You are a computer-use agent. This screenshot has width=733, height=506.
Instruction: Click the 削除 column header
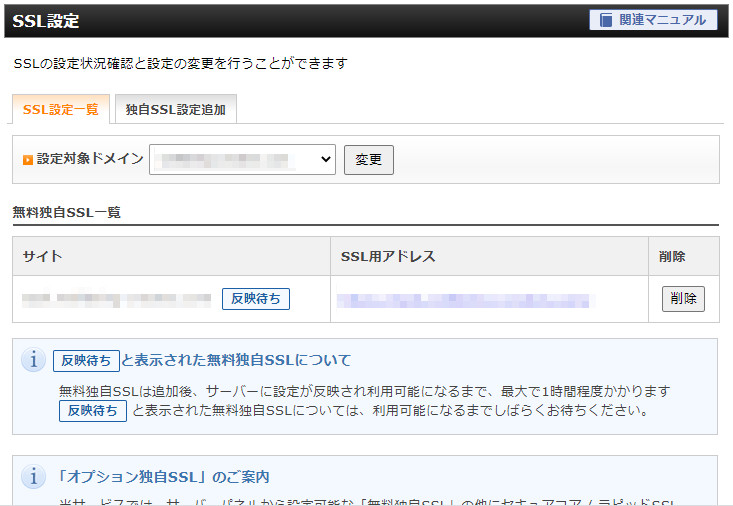click(x=684, y=256)
